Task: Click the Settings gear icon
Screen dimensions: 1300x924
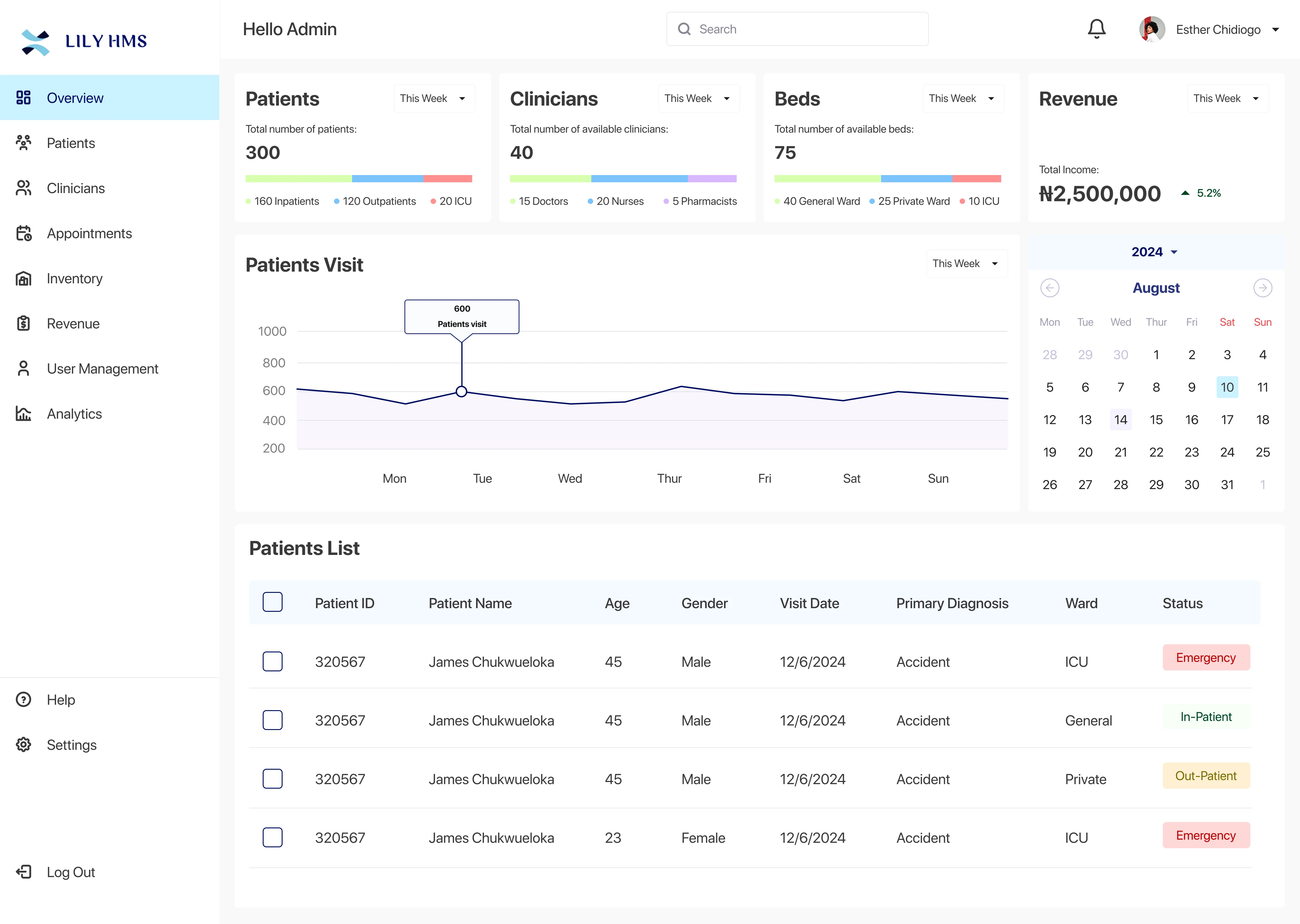Action: (x=23, y=745)
